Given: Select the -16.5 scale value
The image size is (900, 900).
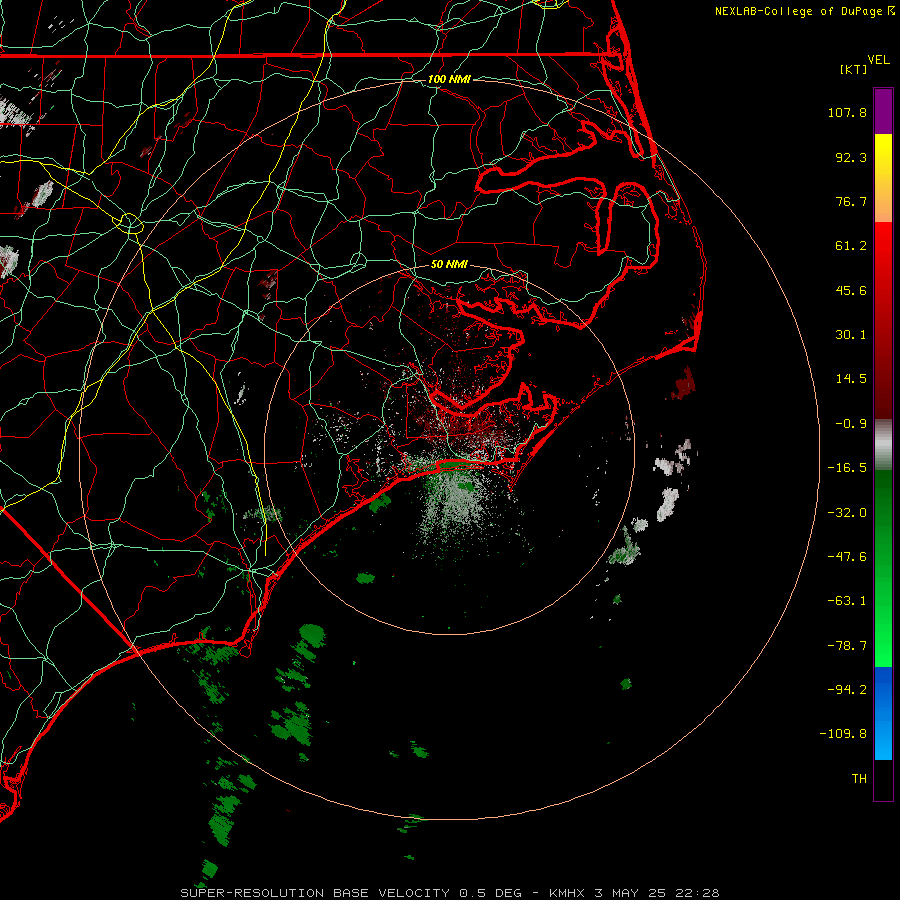Looking at the screenshot, I should point(847,468).
